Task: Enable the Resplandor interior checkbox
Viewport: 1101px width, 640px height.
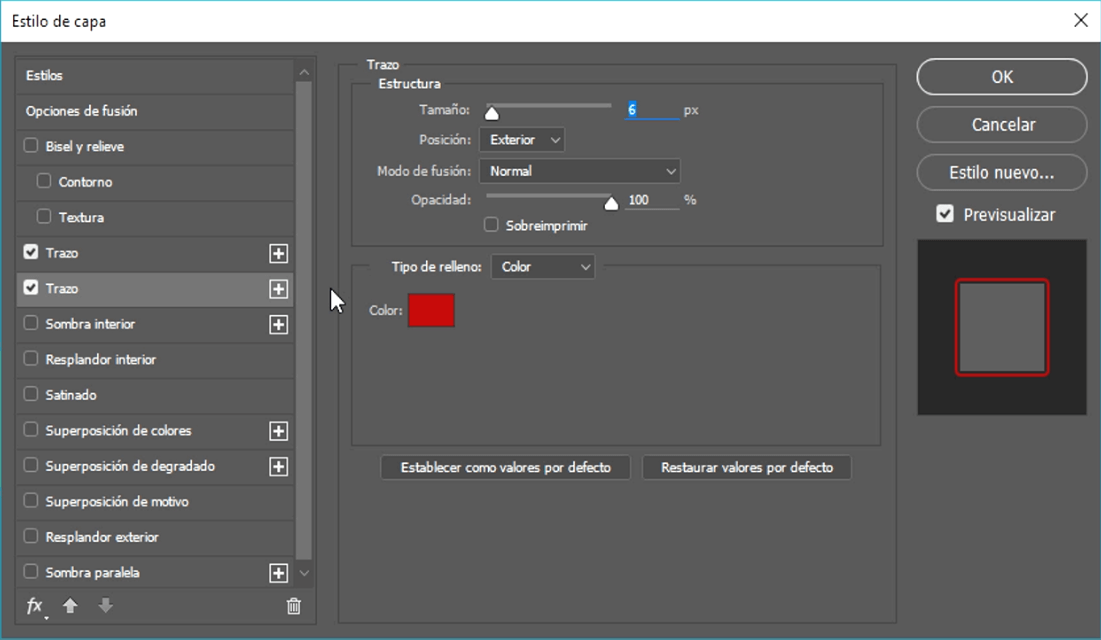Action: click(x=31, y=358)
